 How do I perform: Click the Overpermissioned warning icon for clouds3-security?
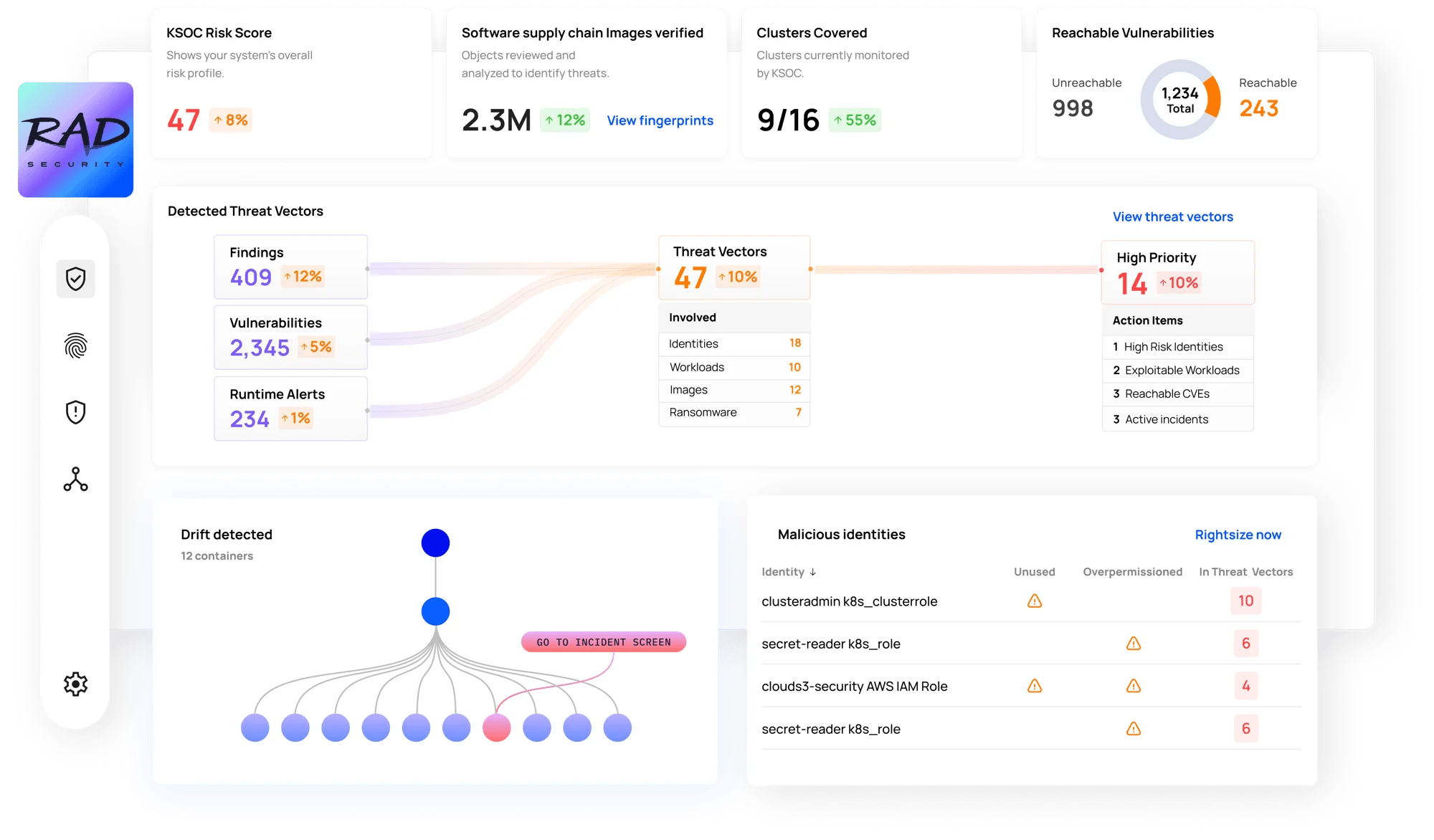[1133, 686]
